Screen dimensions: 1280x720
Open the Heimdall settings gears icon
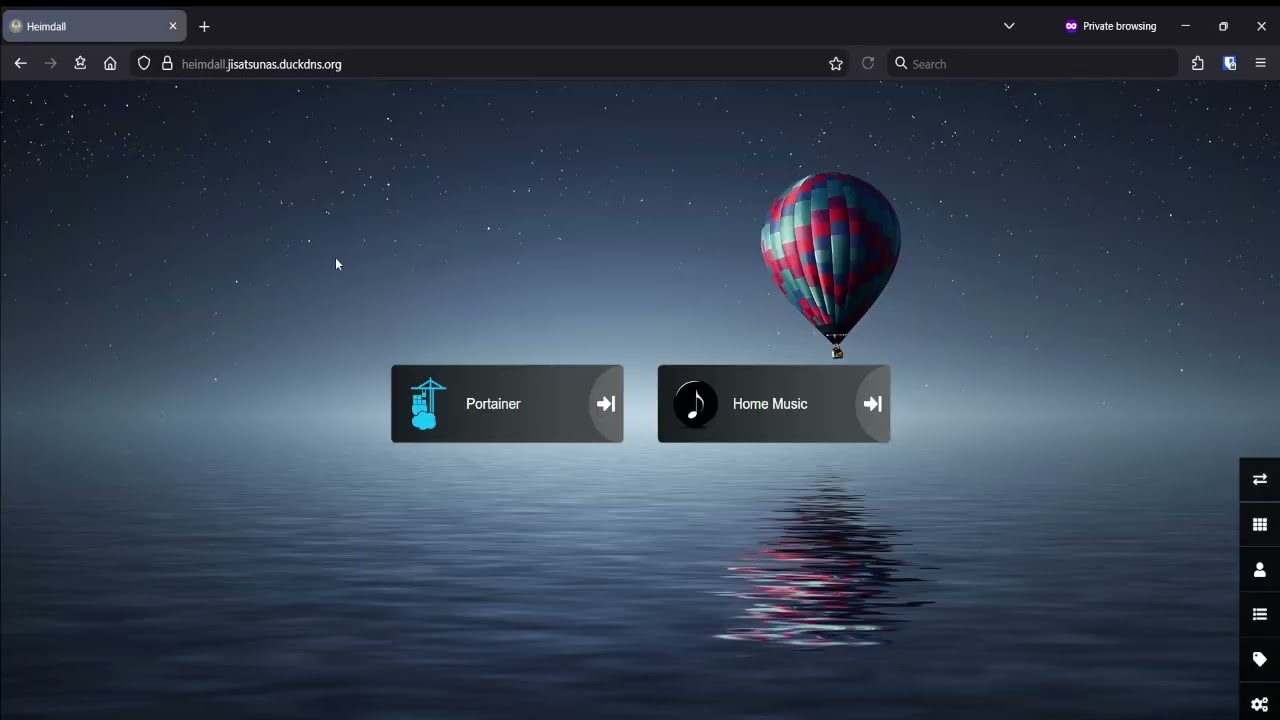(1260, 704)
